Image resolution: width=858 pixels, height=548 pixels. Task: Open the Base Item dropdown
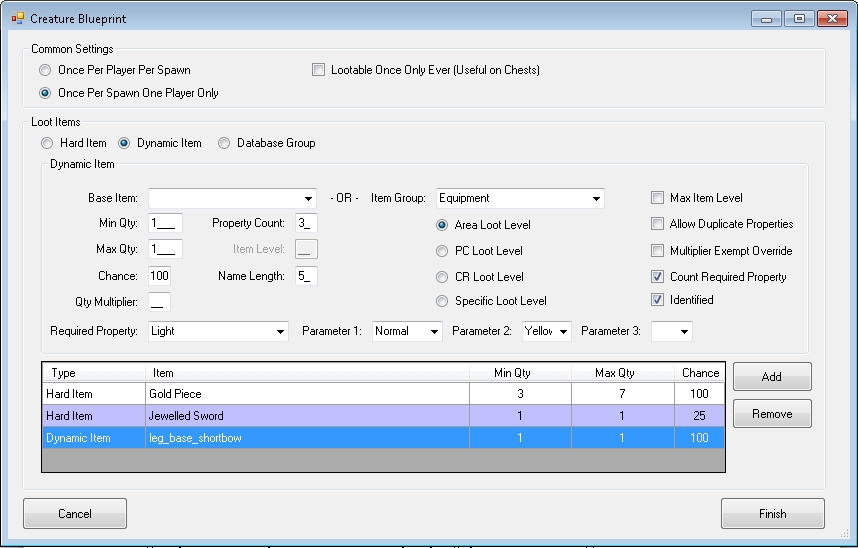click(308, 198)
